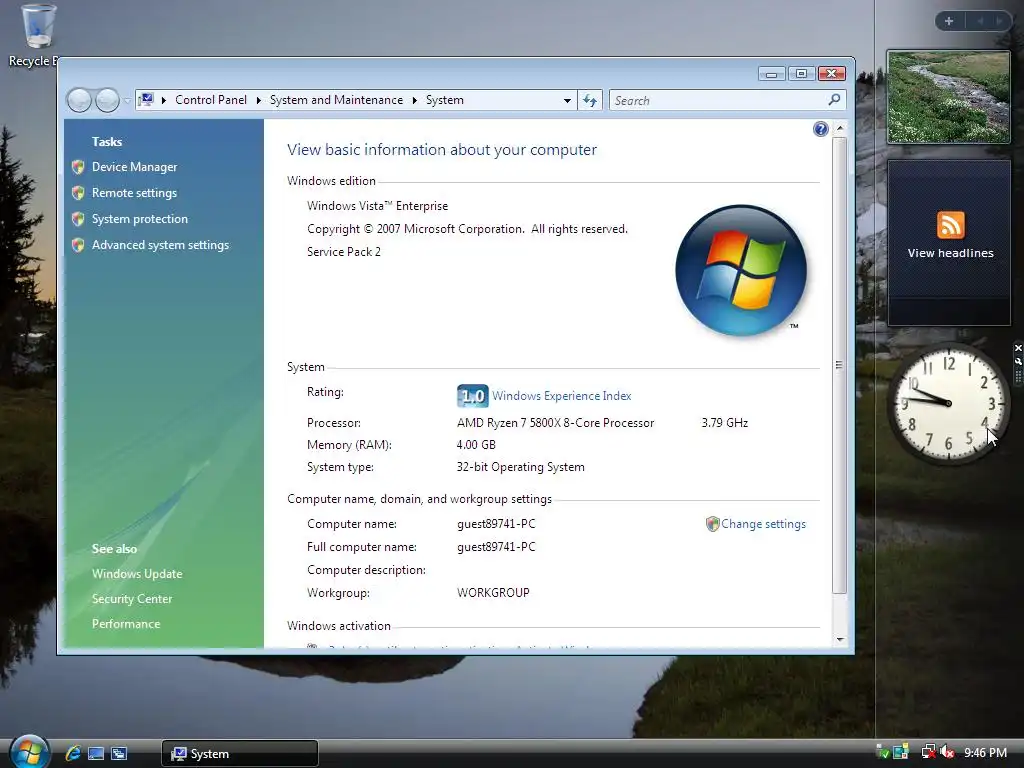This screenshot has height=768, width=1024.
Task: Select Control Panel in breadcrumb path
Action: 211,100
